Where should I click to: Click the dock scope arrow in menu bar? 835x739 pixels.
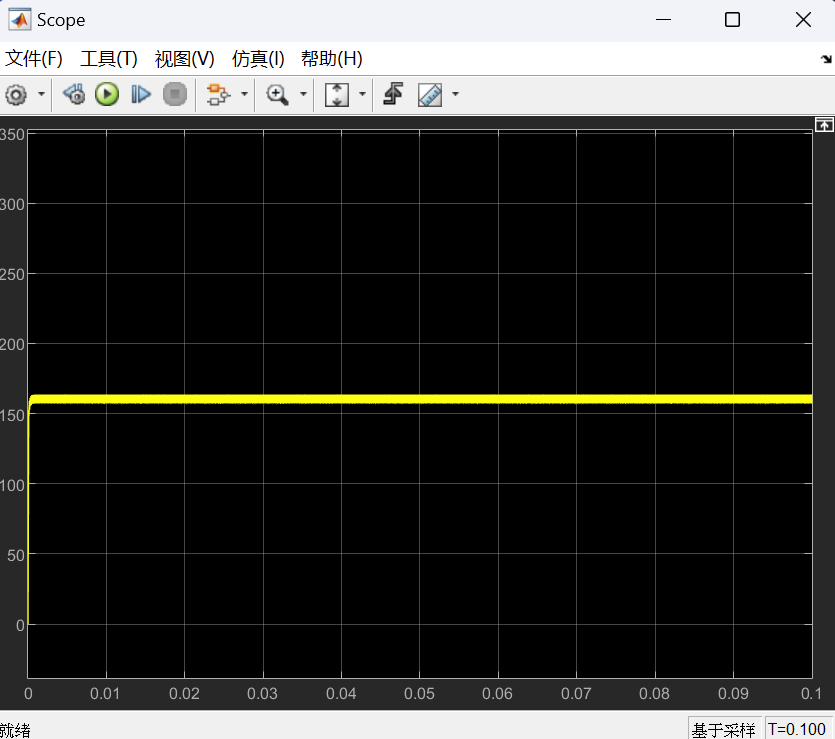826,59
